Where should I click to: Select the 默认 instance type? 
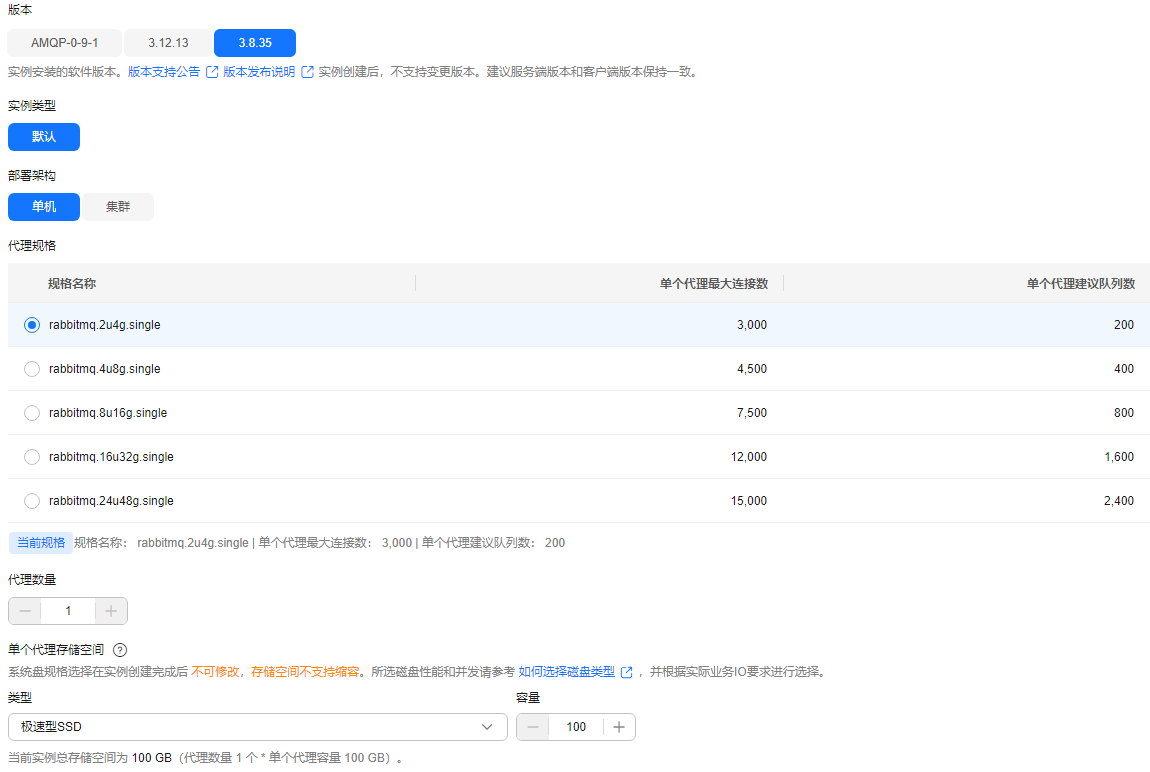[44, 137]
